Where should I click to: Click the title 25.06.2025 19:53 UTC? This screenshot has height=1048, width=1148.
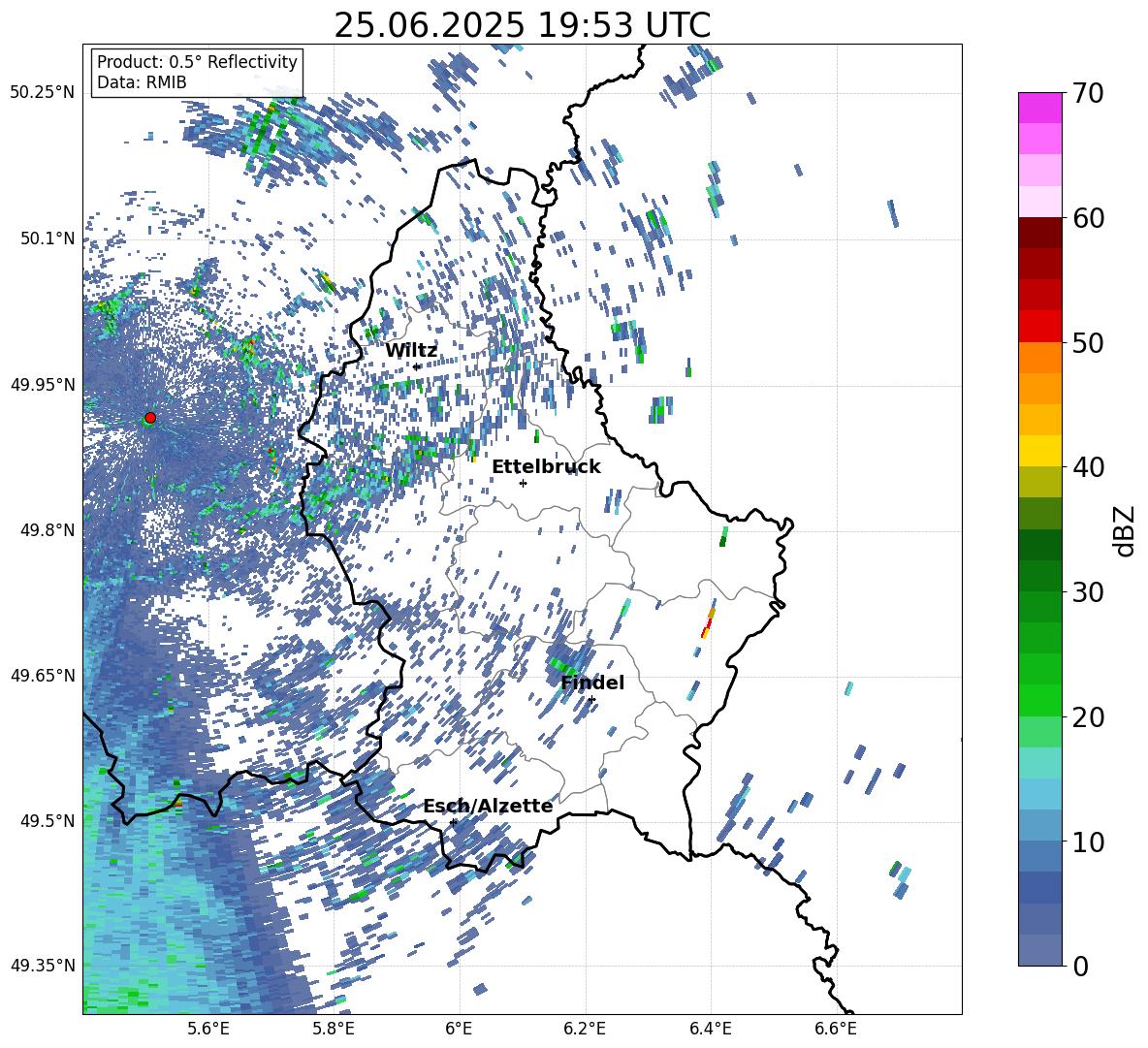click(x=522, y=25)
